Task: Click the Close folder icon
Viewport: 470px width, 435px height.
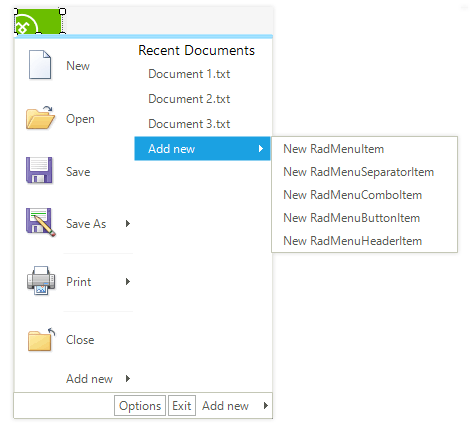Action: tap(41, 339)
